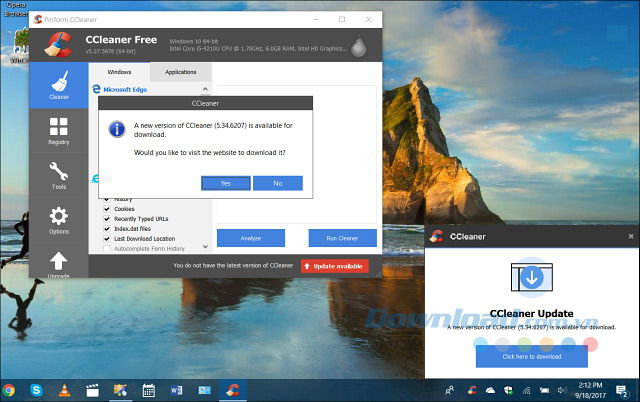Click the Microsoft Edge icon in list
The width and height of the screenshot is (640, 402).
pyautogui.click(x=96, y=89)
